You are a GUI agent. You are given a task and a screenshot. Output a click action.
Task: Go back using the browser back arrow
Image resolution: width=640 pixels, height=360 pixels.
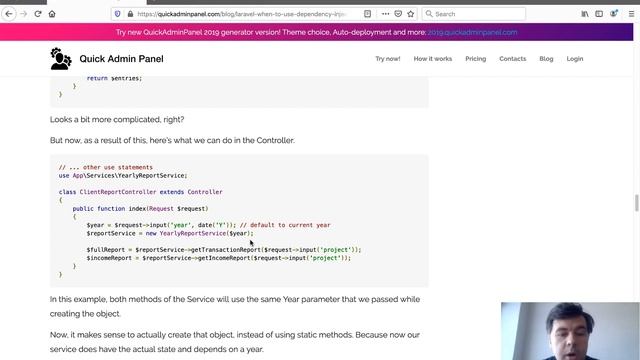pos(9,14)
